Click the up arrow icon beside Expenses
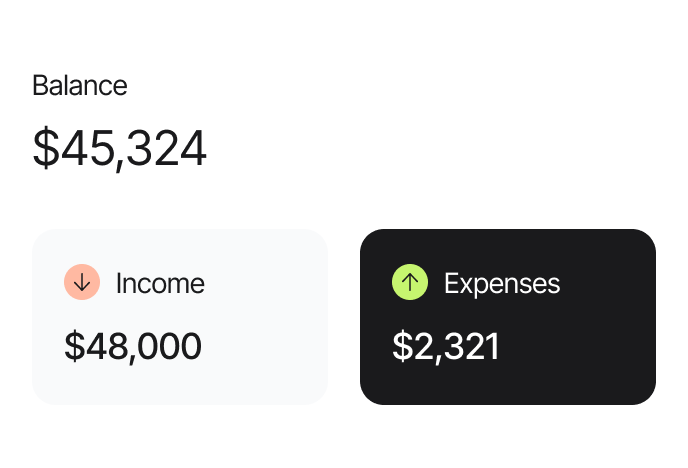The width and height of the screenshot is (688, 468). pos(409,283)
